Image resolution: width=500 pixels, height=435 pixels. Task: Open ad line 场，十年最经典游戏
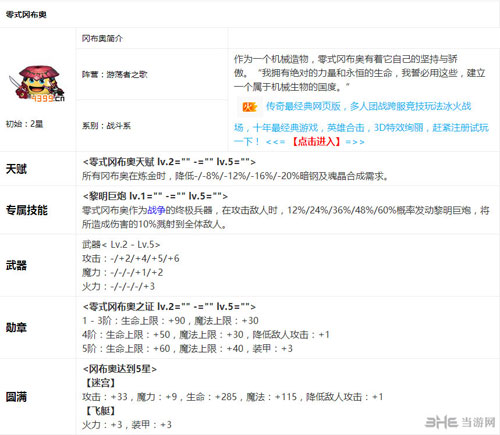[361, 127]
